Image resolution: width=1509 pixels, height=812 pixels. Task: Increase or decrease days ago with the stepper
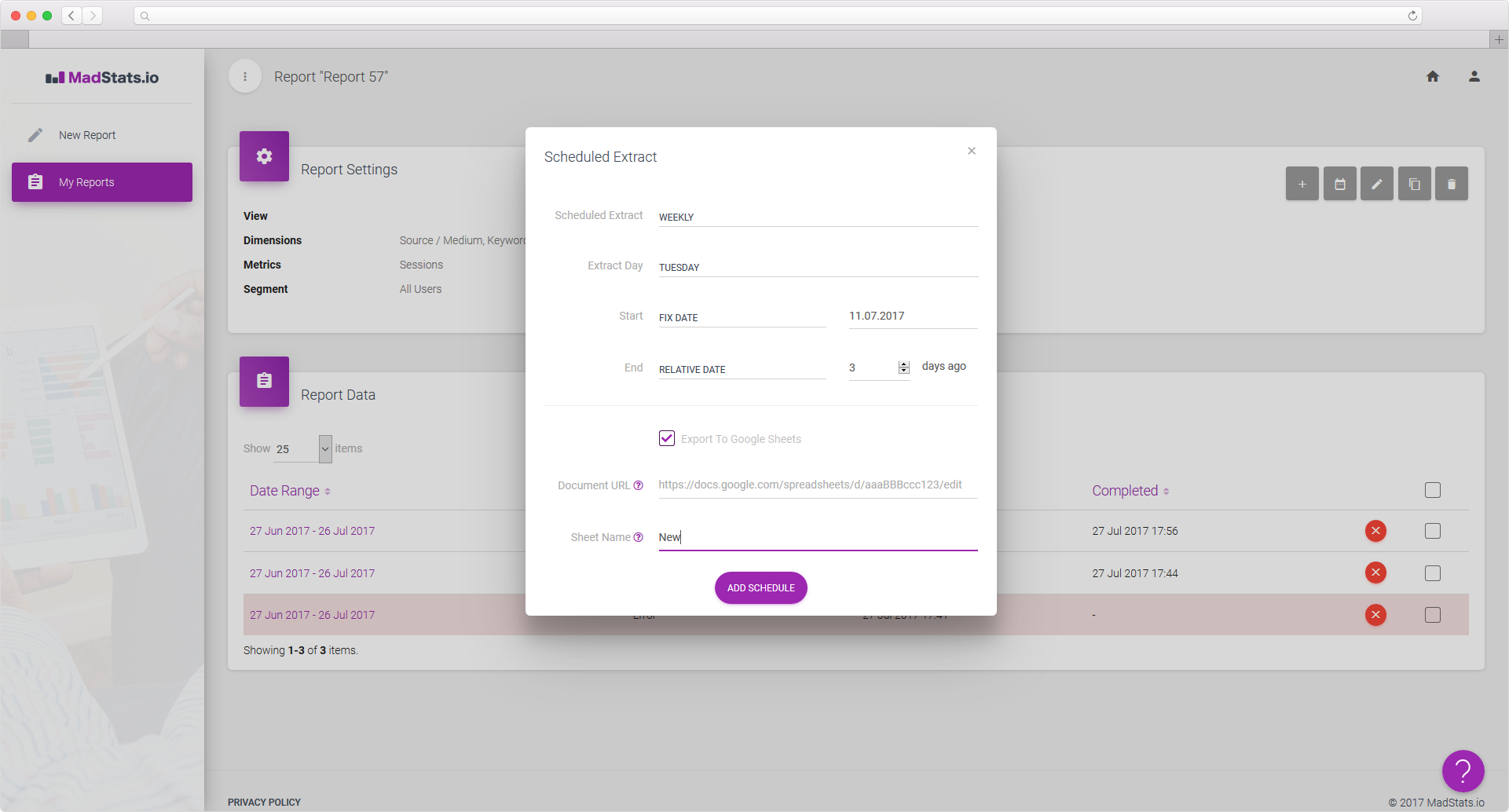tap(904, 368)
